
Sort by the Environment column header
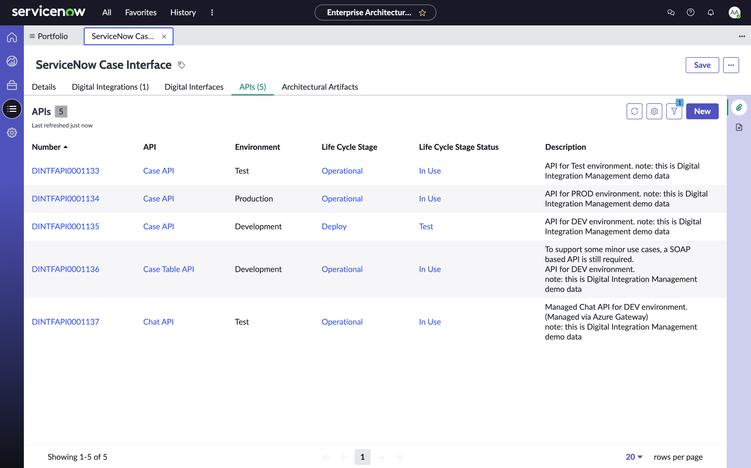(x=257, y=147)
